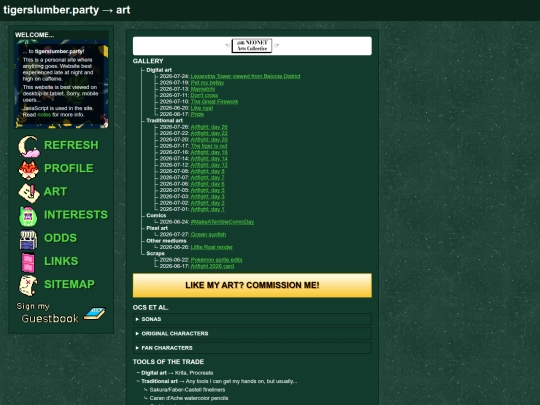
Task: Open the Artfight day 22 link
Action: 209,133
